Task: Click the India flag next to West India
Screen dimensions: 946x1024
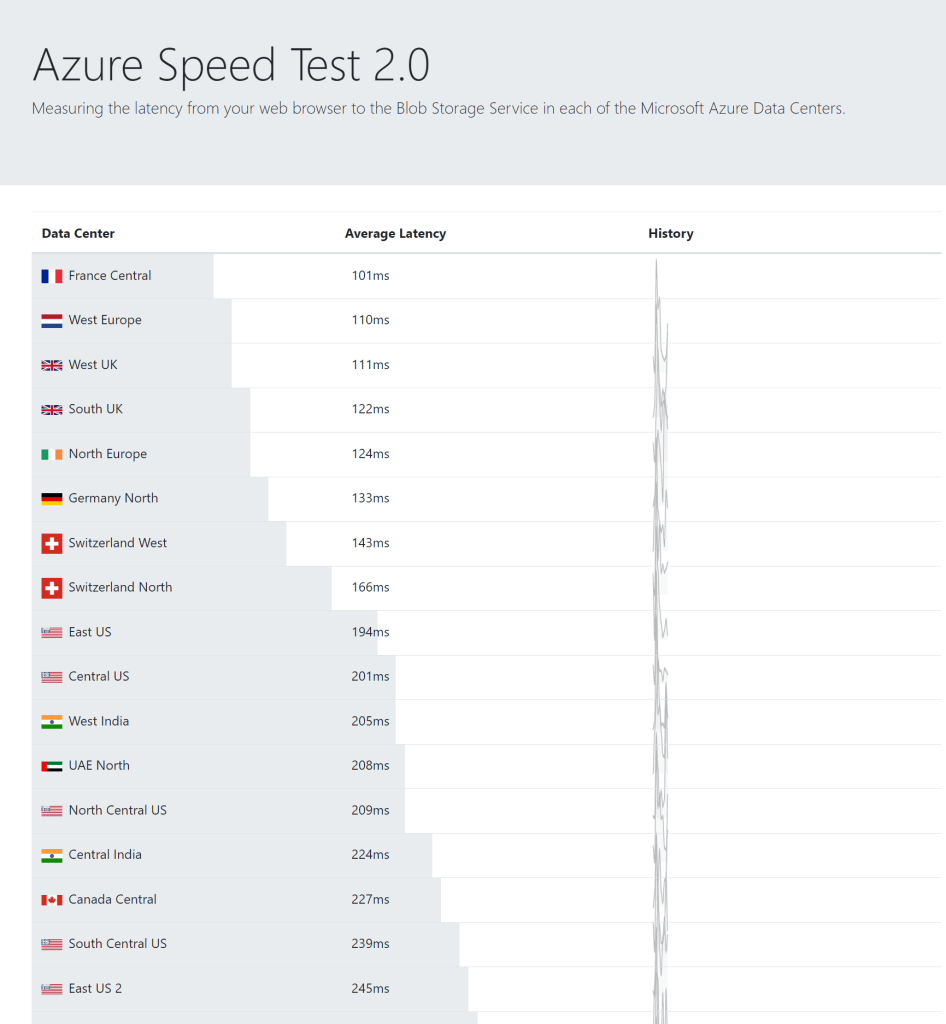Action: 51,721
